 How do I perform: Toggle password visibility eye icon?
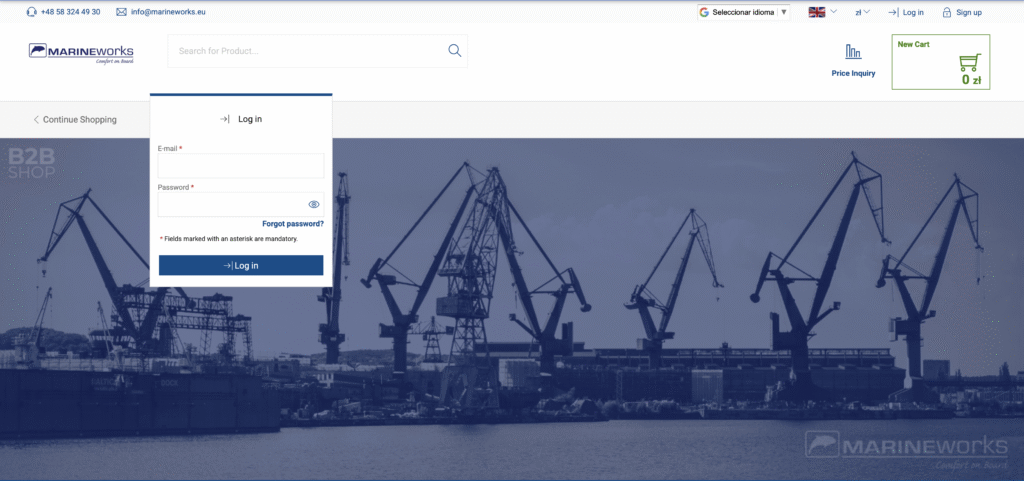[x=313, y=204]
